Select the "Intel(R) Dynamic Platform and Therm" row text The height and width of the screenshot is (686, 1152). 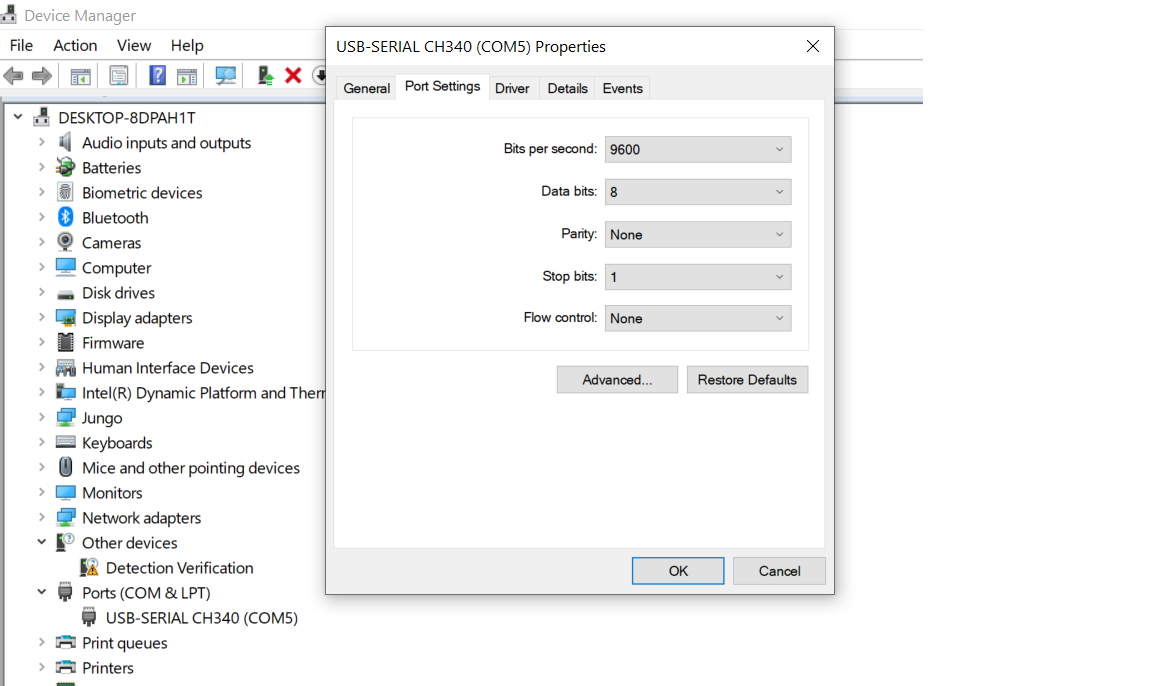pos(204,393)
